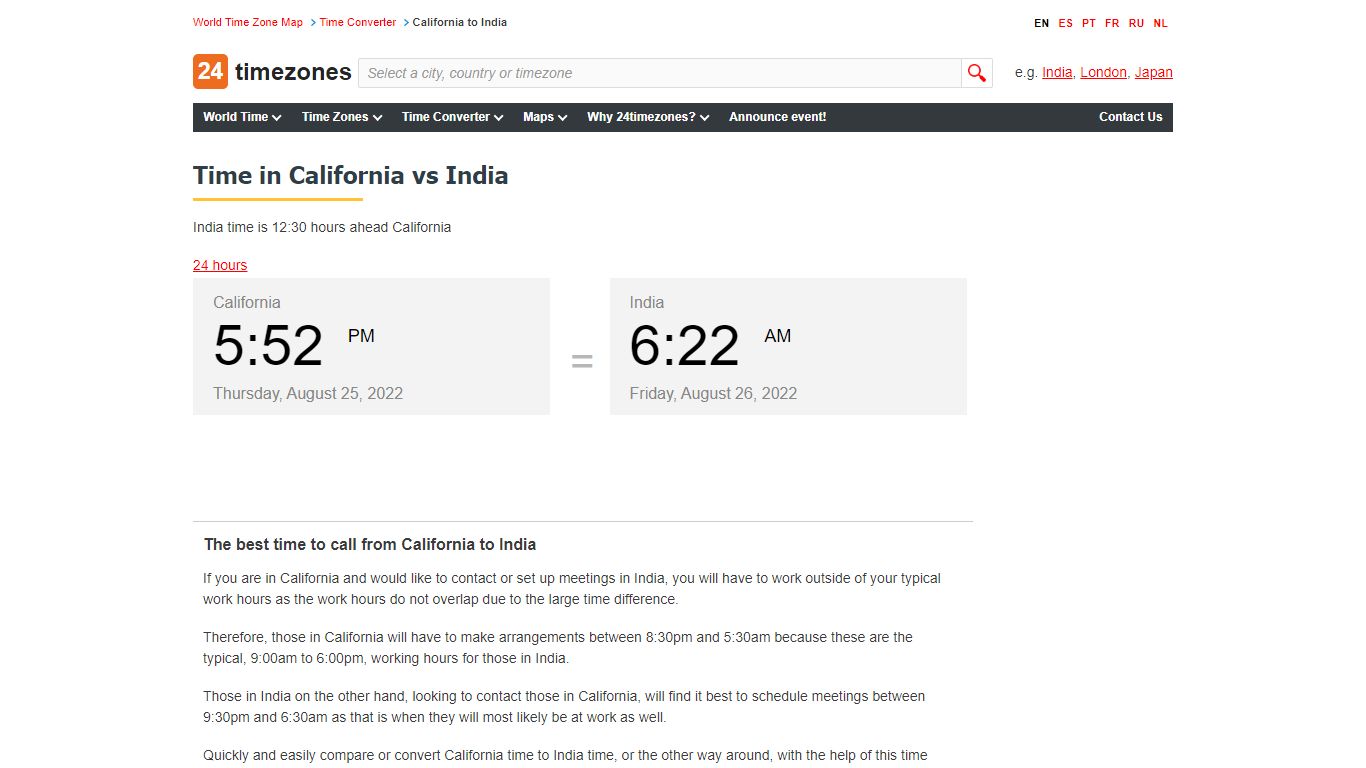The image size is (1366, 768).
Task: Click India time 6:22
Action: [x=684, y=346]
